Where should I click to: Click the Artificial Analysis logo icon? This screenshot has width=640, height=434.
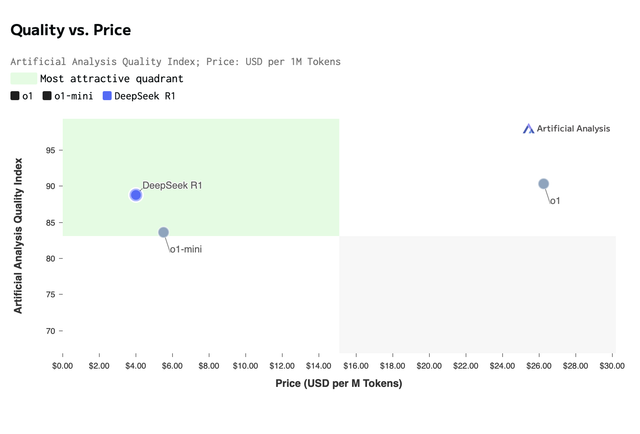[529, 128]
